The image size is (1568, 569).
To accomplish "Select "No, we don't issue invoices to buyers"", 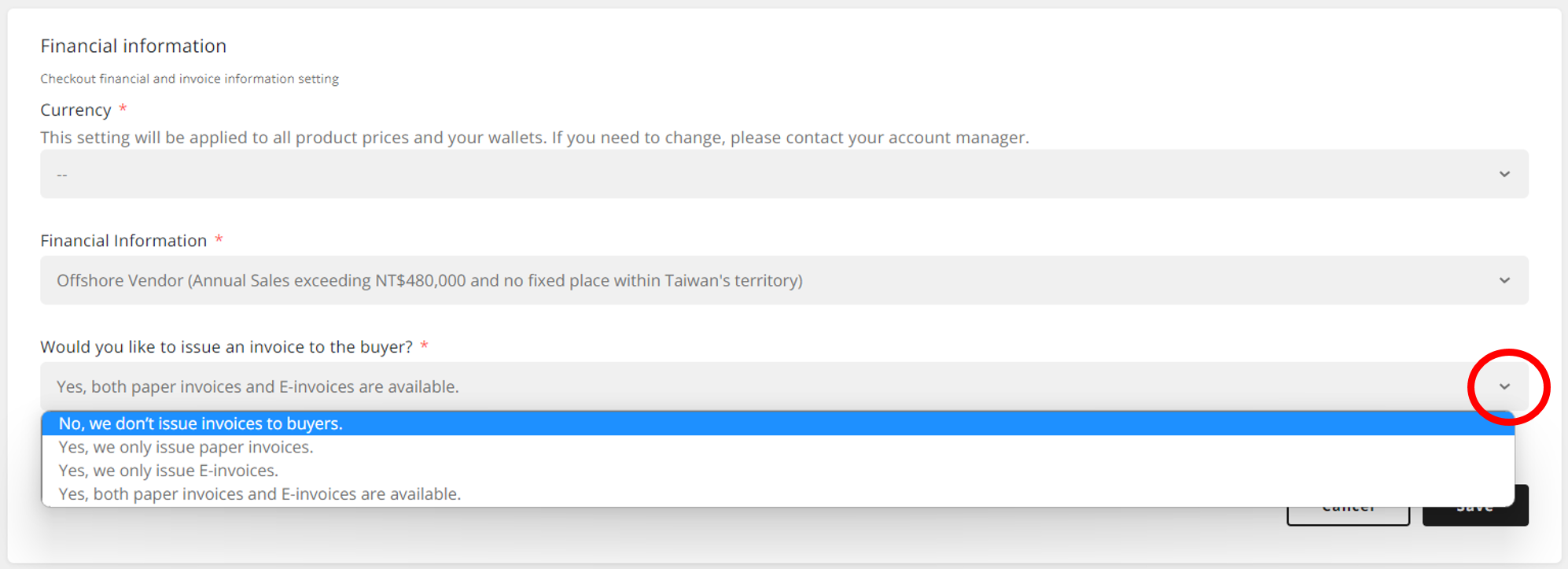I will (201, 423).
